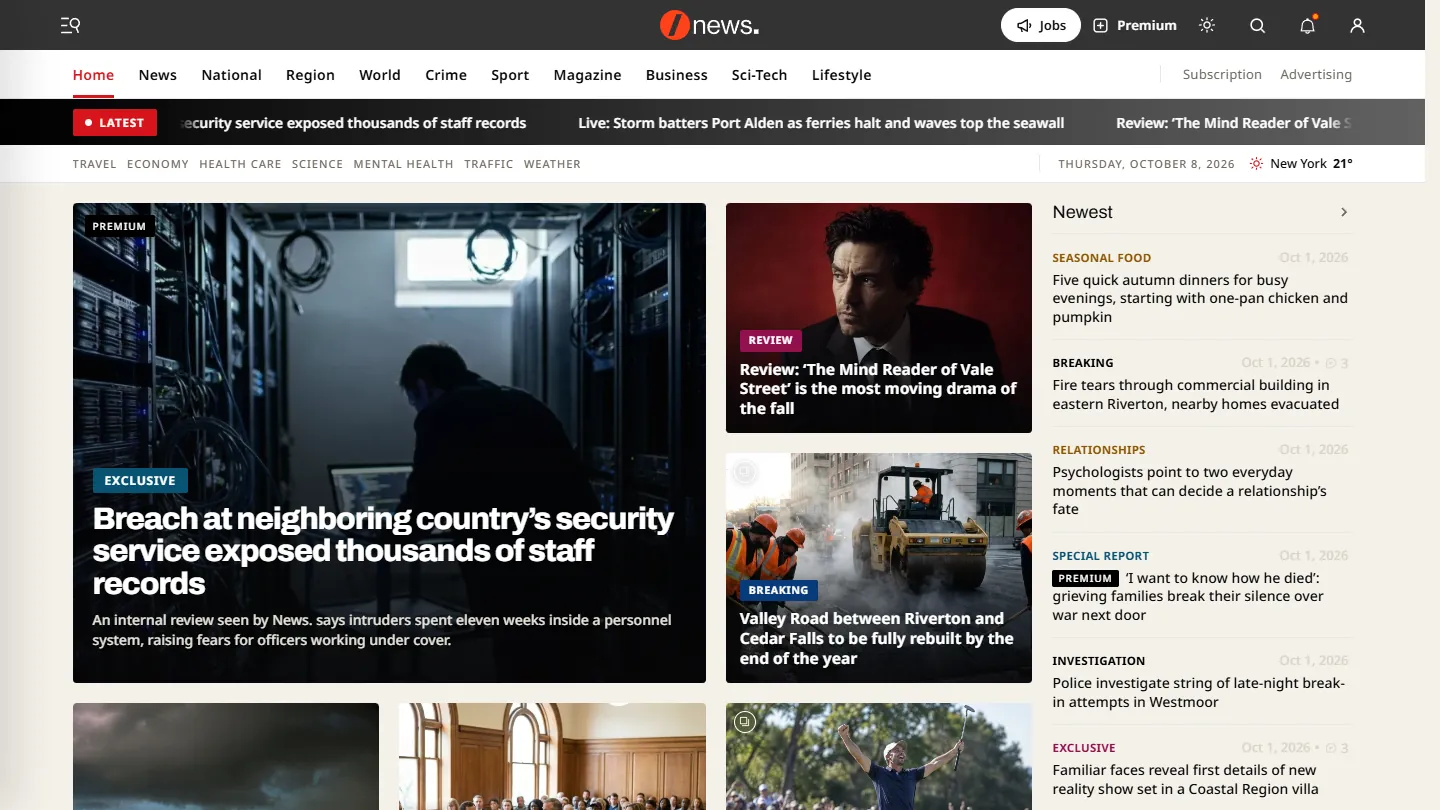Viewport: 1440px width, 810px height.
Task: Click the New York weather sun icon
Action: 1256,163
